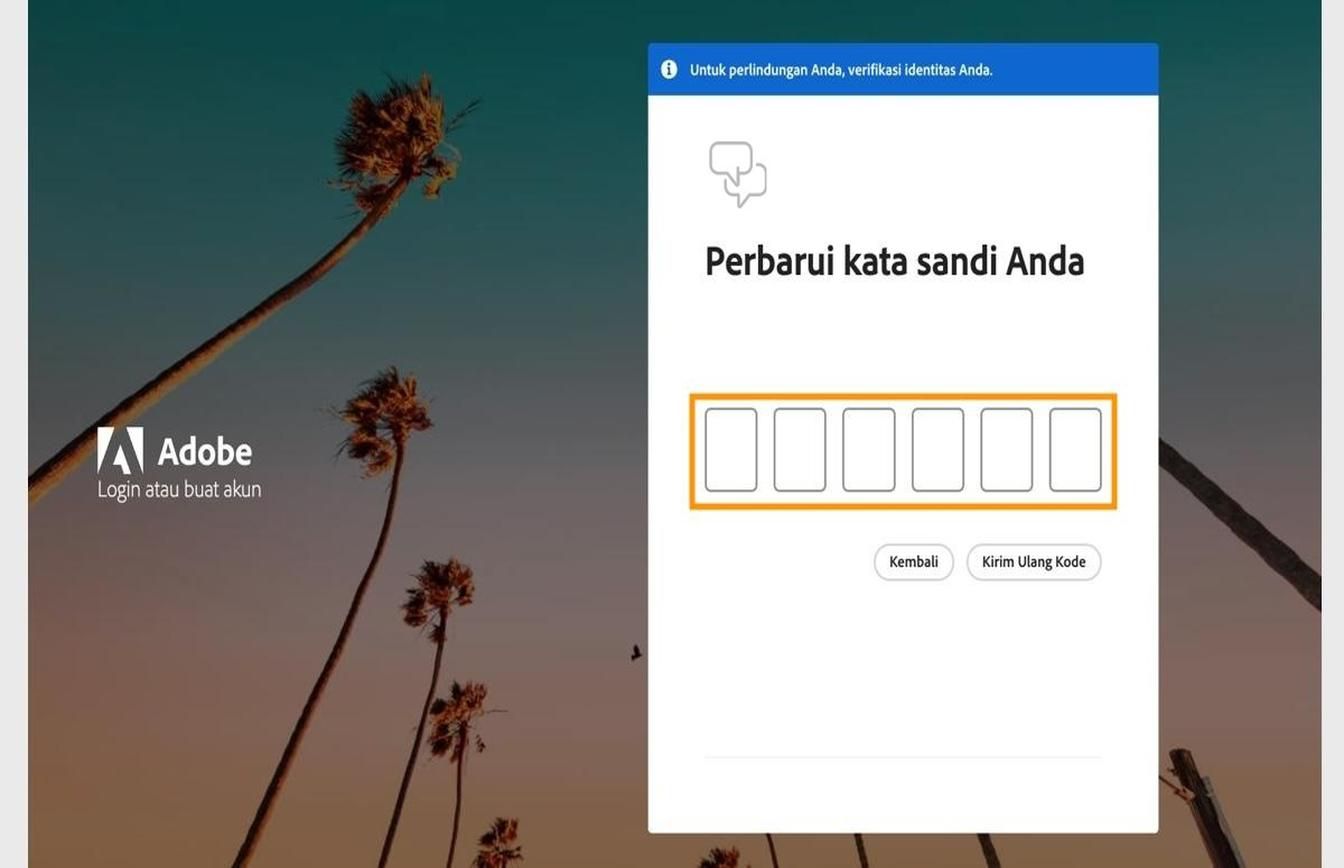The width and height of the screenshot is (1344, 868).
Task: Click the info icon in blue banner
Action: click(669, 70)
